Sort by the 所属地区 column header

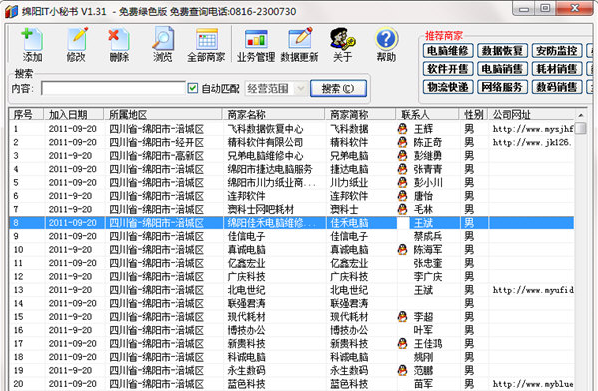point(163,114)
